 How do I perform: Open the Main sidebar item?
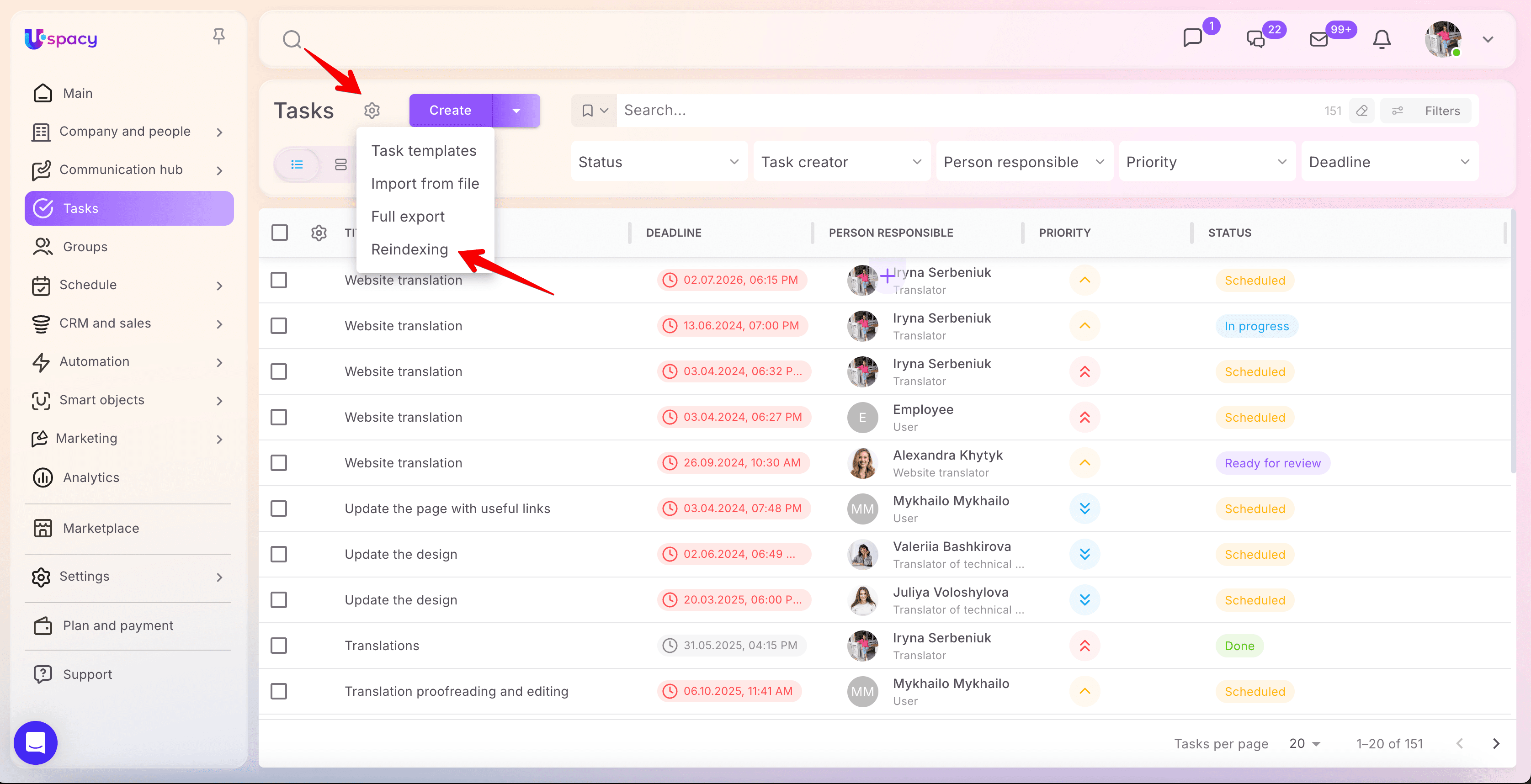[129, 93]
